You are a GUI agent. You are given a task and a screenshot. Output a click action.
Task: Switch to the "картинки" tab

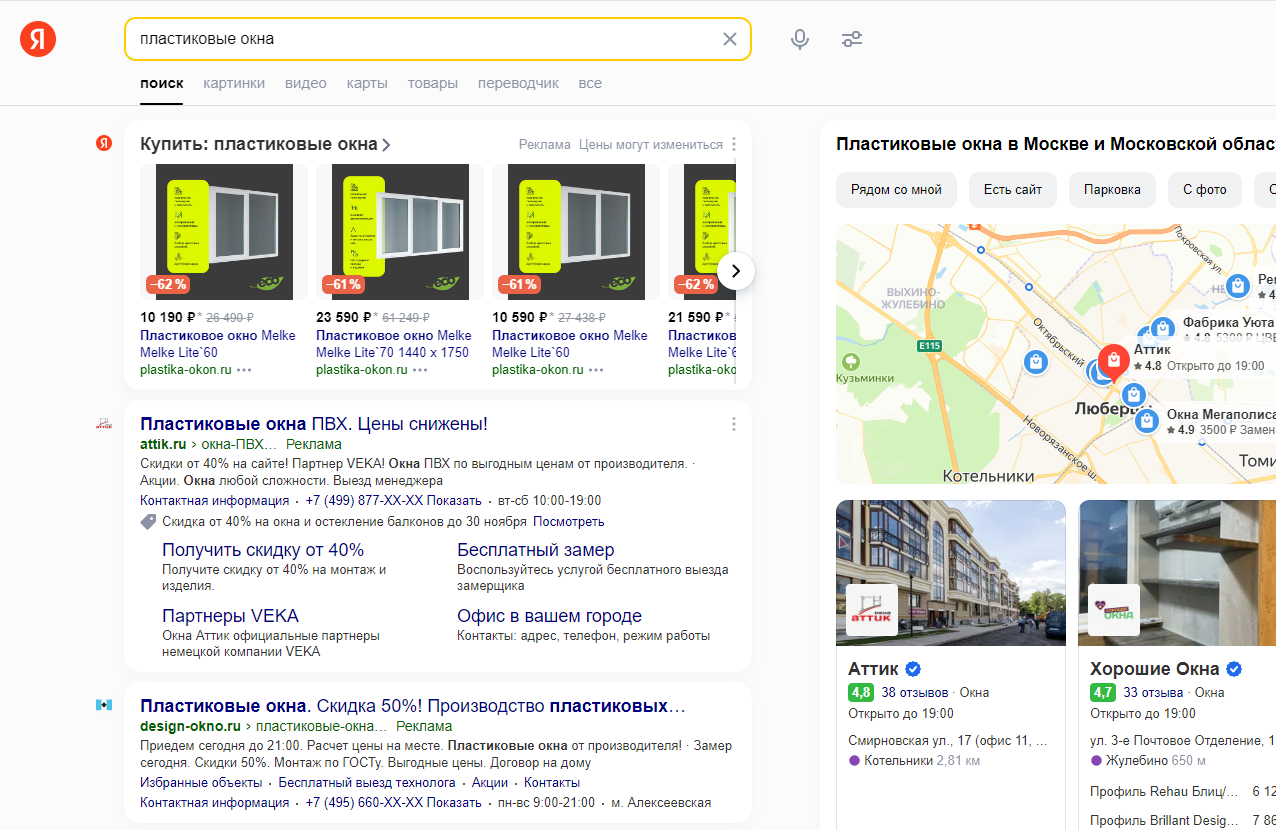[x=233, y=83]
